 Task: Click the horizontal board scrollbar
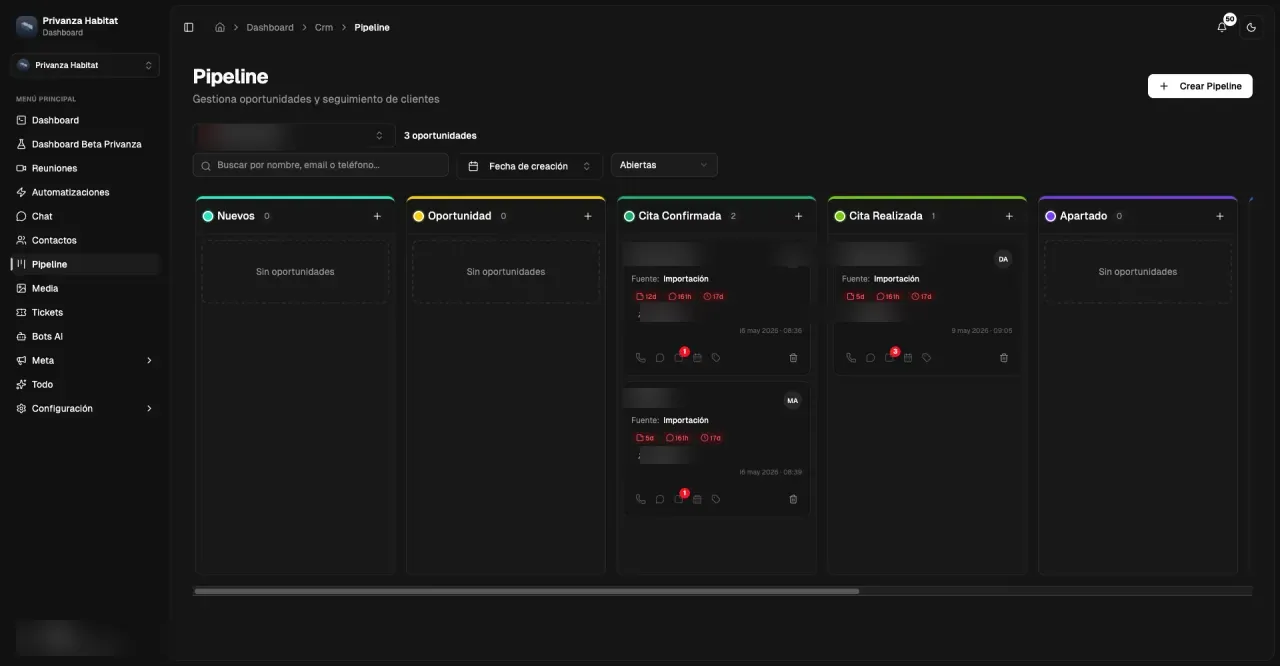(x=526, y=591)
